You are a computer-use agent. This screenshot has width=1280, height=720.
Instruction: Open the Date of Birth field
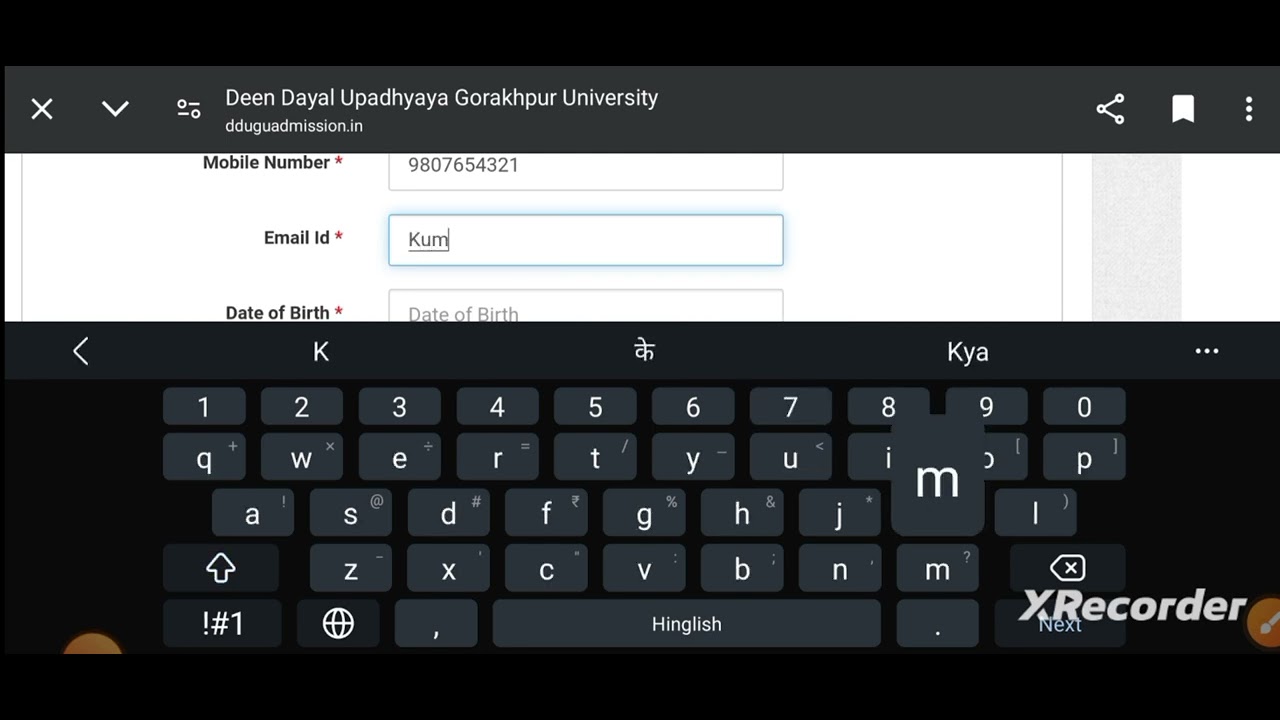pyautogui.click(x=586, y=306)
